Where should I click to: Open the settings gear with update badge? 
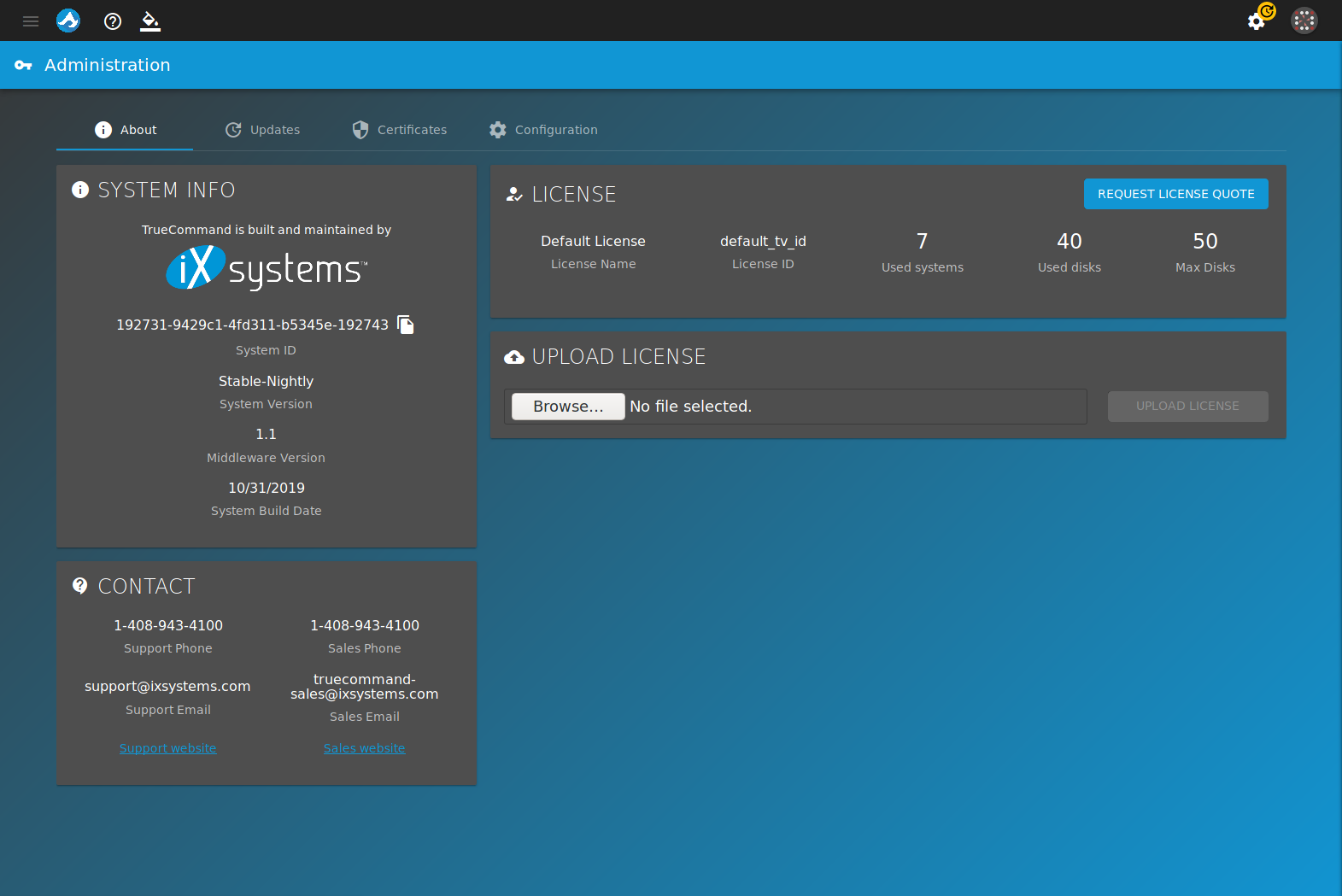pos(1260,18)
